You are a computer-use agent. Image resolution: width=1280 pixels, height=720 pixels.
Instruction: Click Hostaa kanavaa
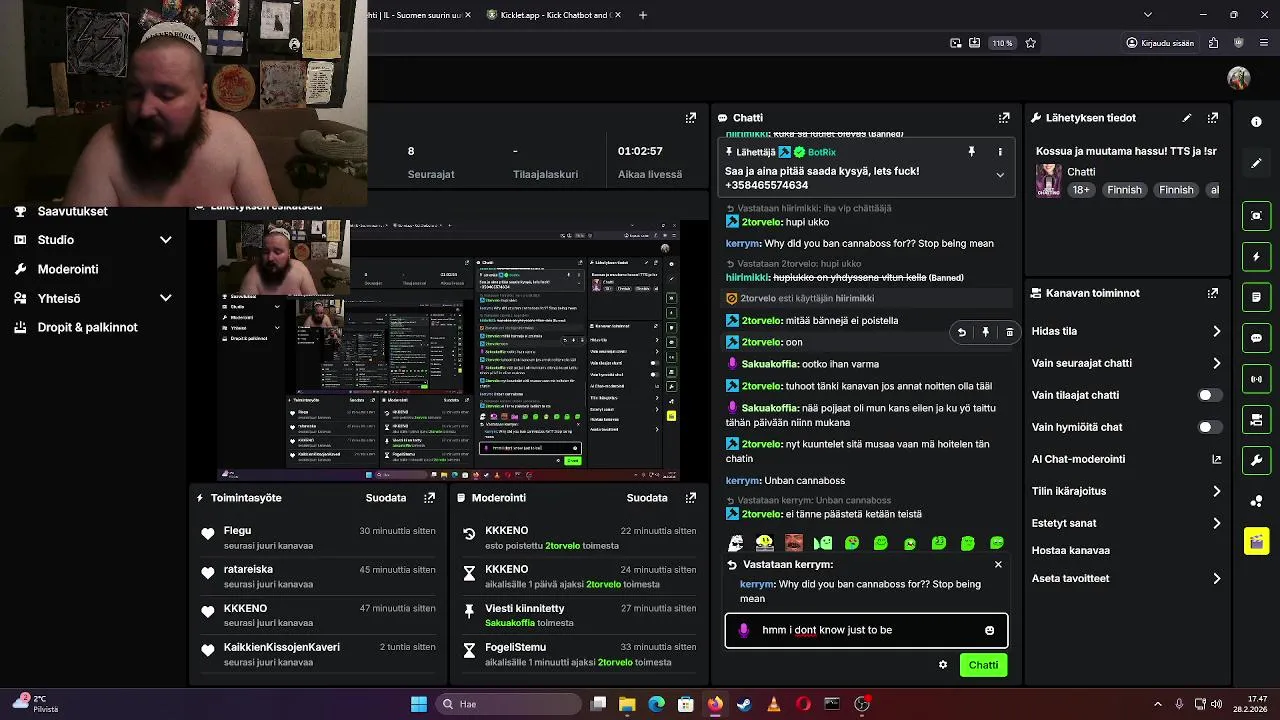click(1071, 550)
